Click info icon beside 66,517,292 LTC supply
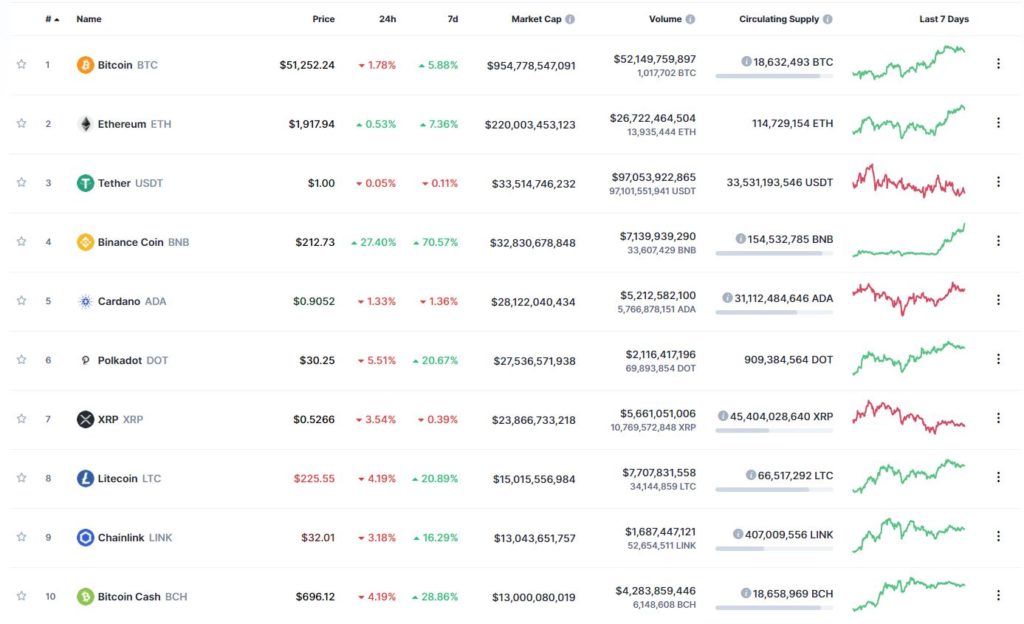Viewport: 1024px width, 624px height. click(x=751, y=475)
